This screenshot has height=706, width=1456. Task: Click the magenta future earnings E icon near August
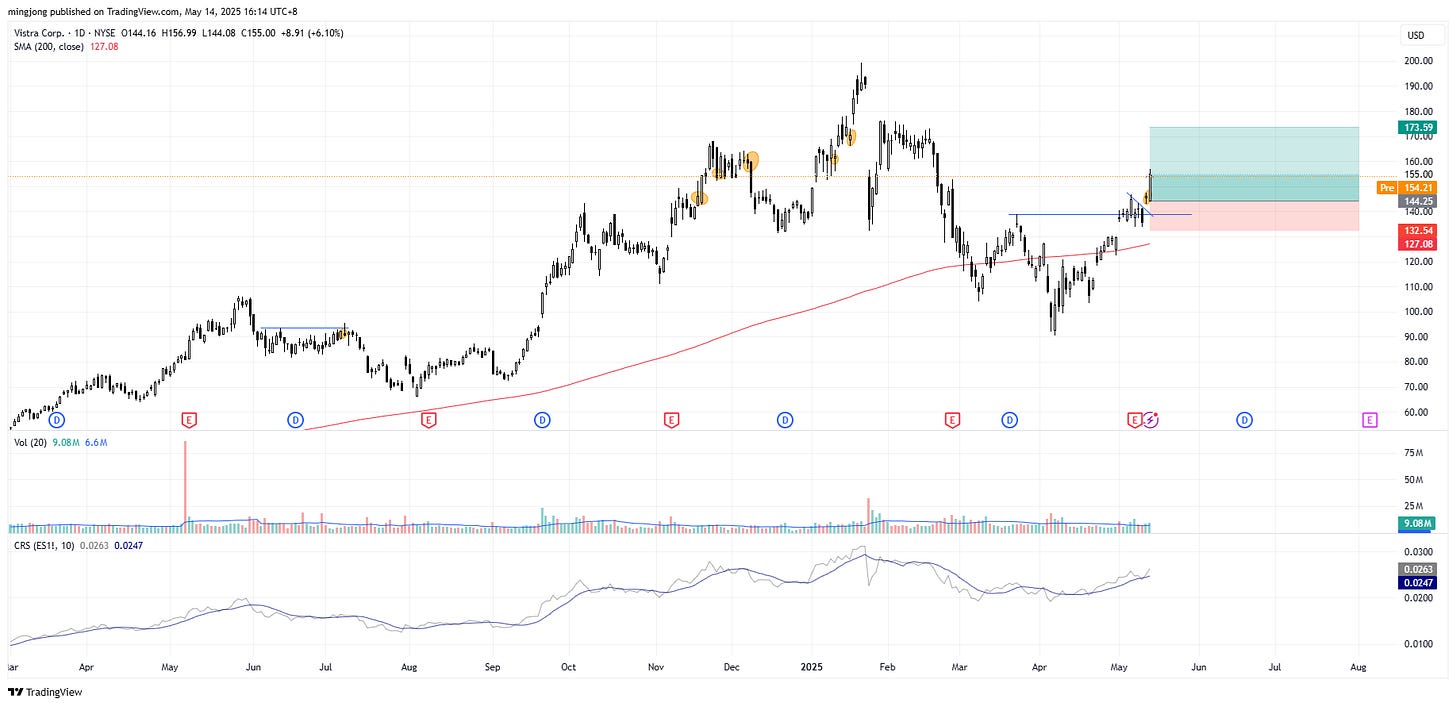1370,421
